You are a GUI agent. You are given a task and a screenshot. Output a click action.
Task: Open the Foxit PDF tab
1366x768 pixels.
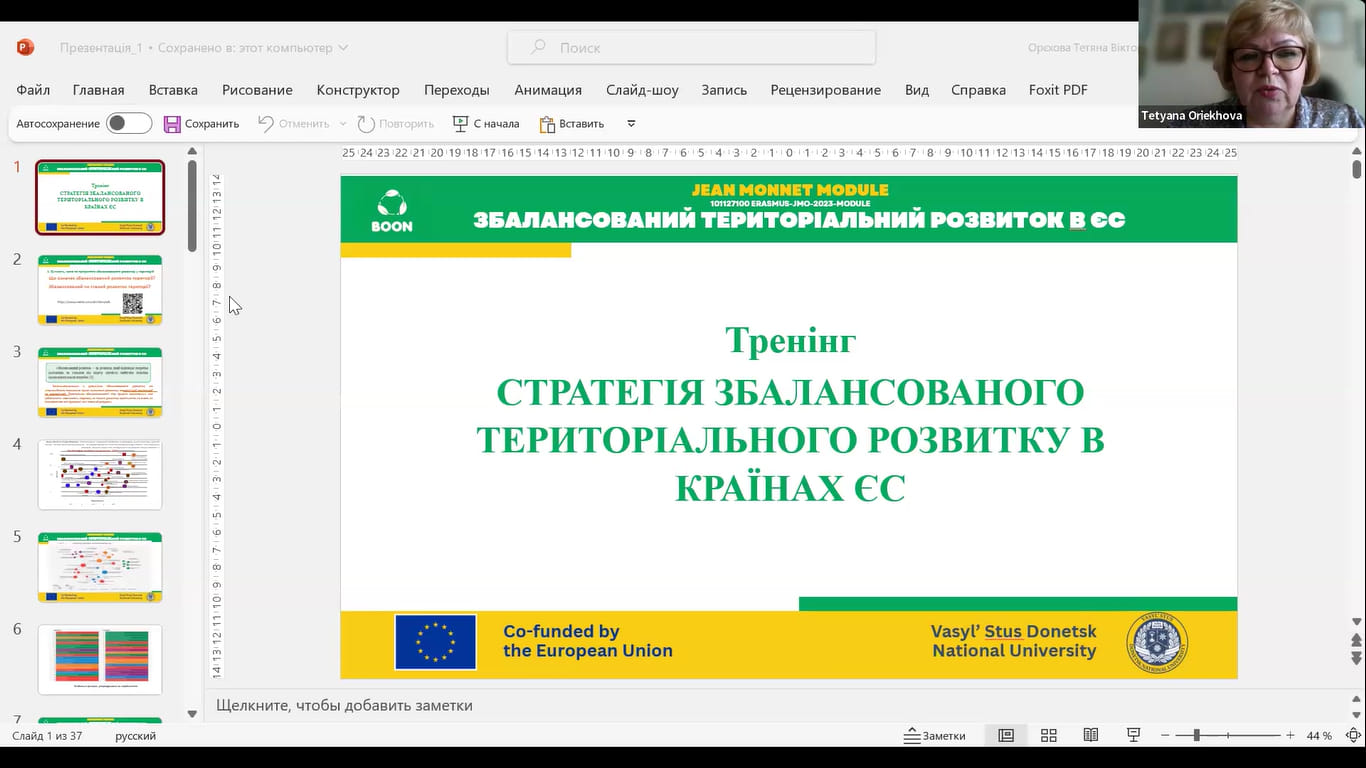[1058, 90]
